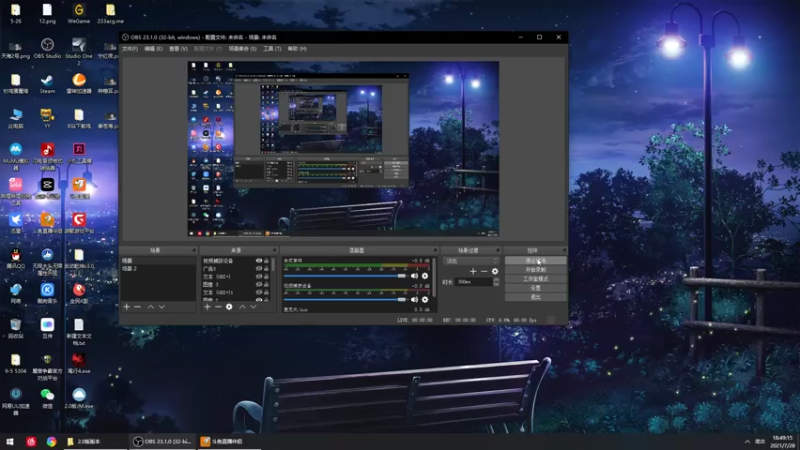Screen dimensions: 800x450
Task: Click Exit (退出) button in Controls
Action: pos(535,297)
